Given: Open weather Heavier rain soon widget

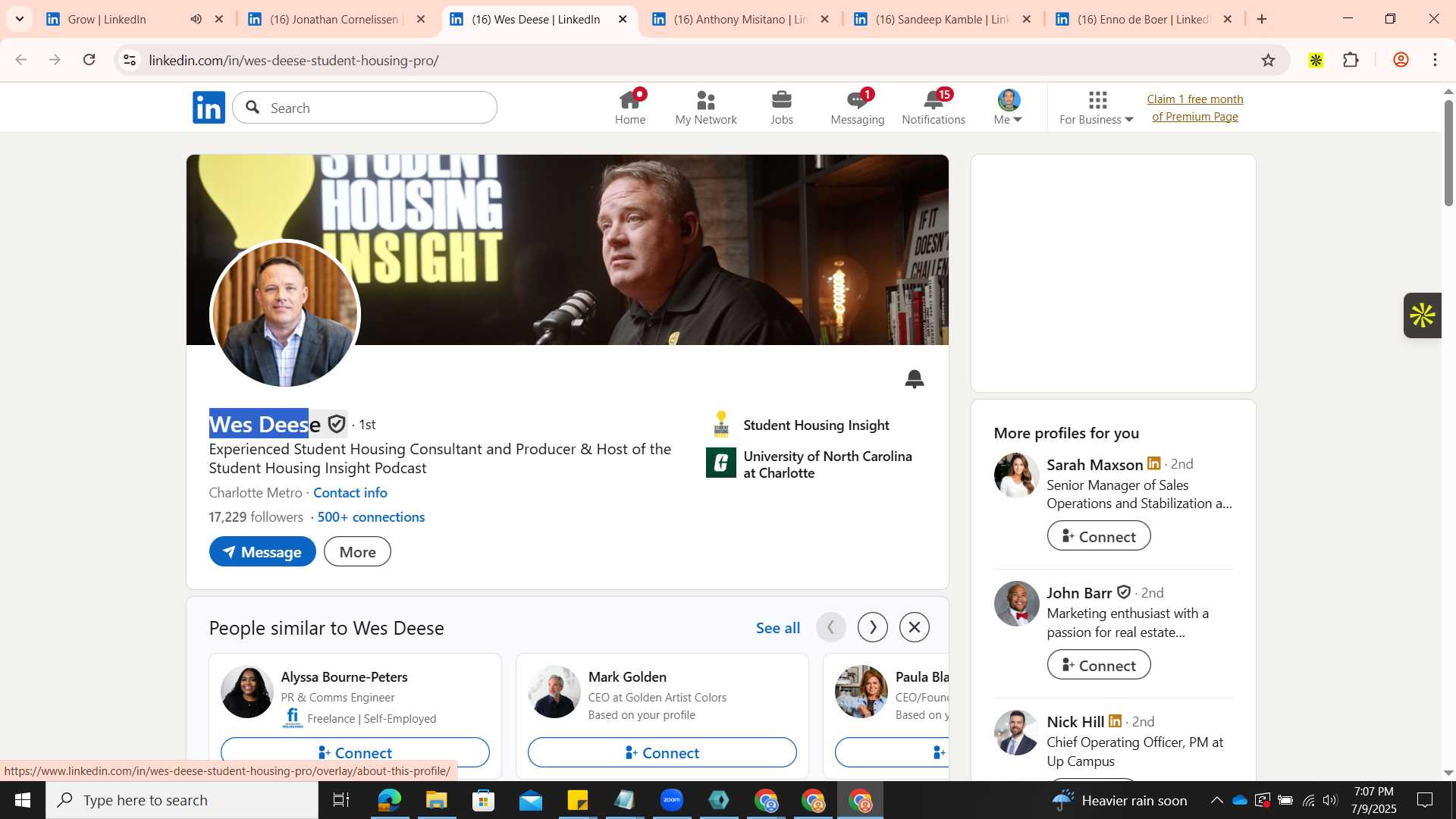Looking at the screenshot, I should [1119, 800].
